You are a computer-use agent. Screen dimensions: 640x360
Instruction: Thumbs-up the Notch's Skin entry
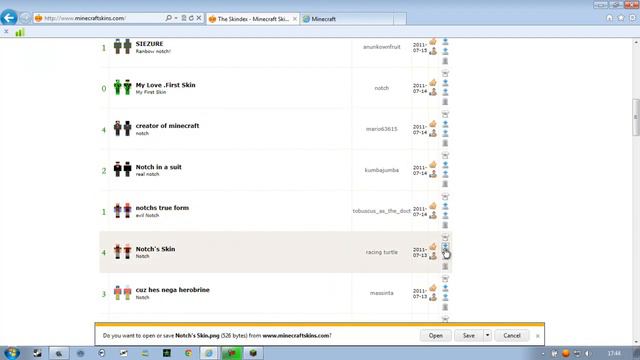pos(433,247)
